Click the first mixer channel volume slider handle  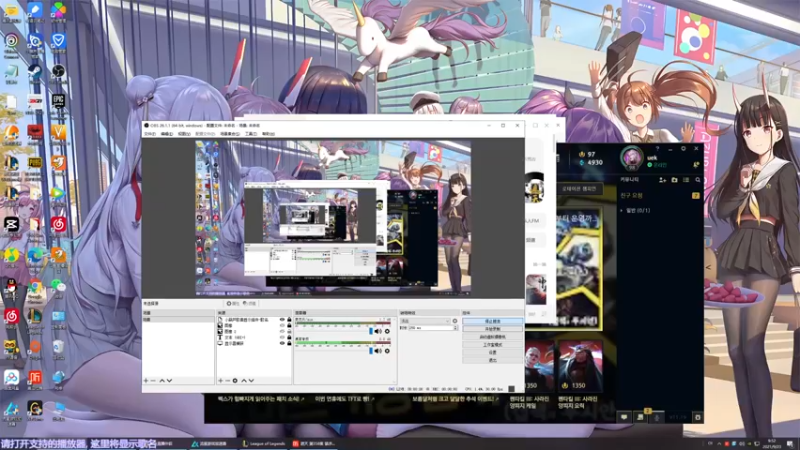point(371,332)
